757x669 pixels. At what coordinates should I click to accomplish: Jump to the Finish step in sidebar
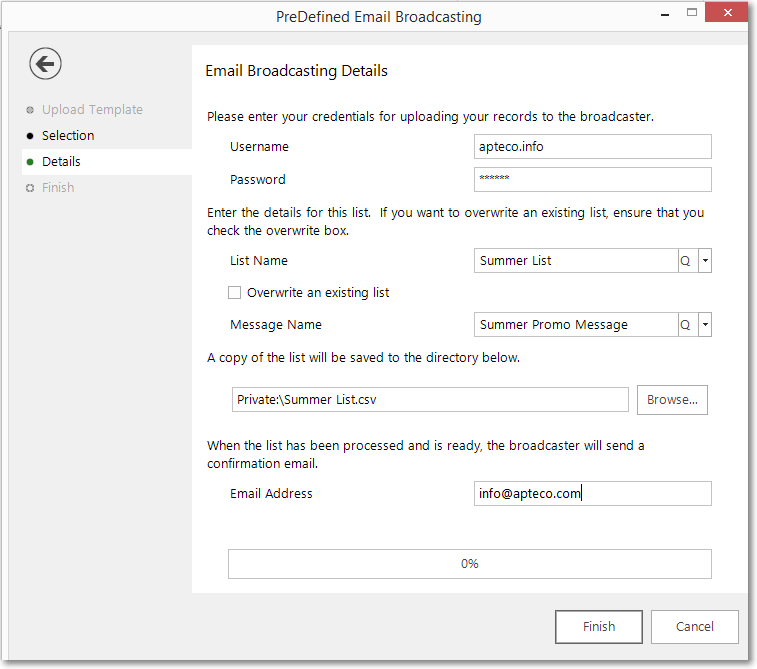pos(58,188)
